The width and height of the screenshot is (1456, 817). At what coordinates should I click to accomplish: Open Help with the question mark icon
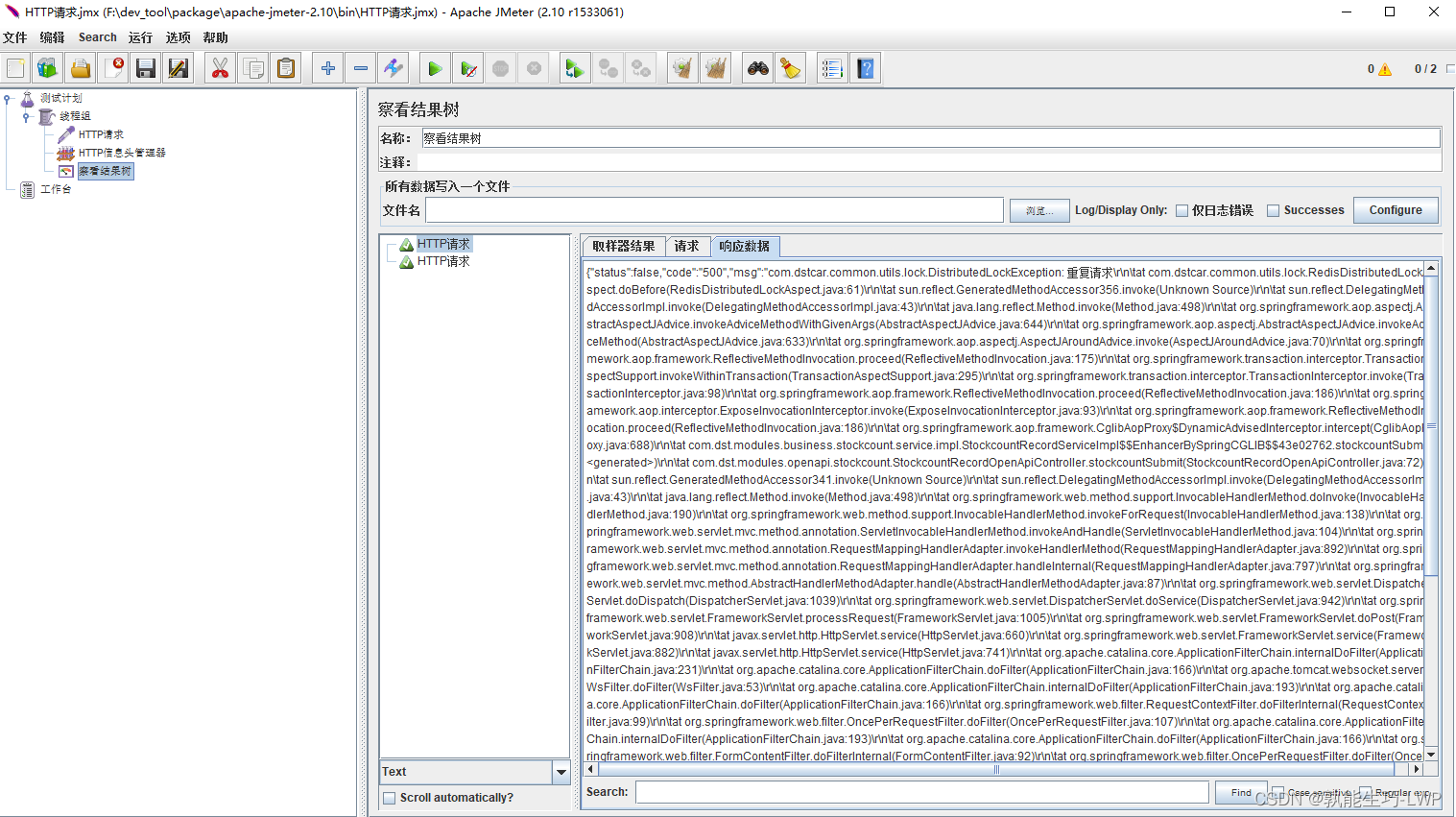coord(866,68)
